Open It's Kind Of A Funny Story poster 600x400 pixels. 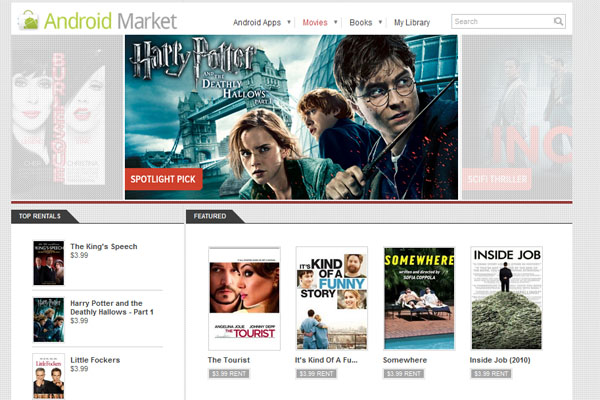pos(331,298)
